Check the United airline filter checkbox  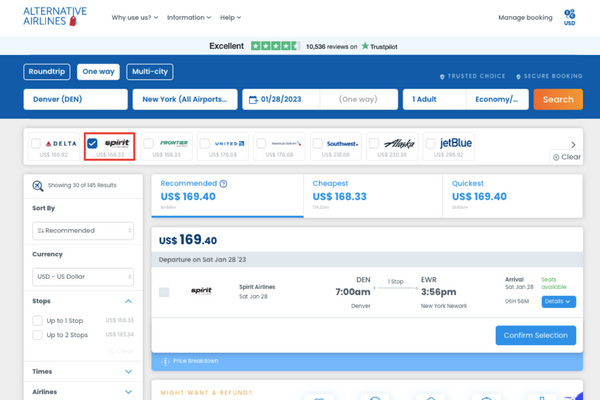click(x=205, y=144)
